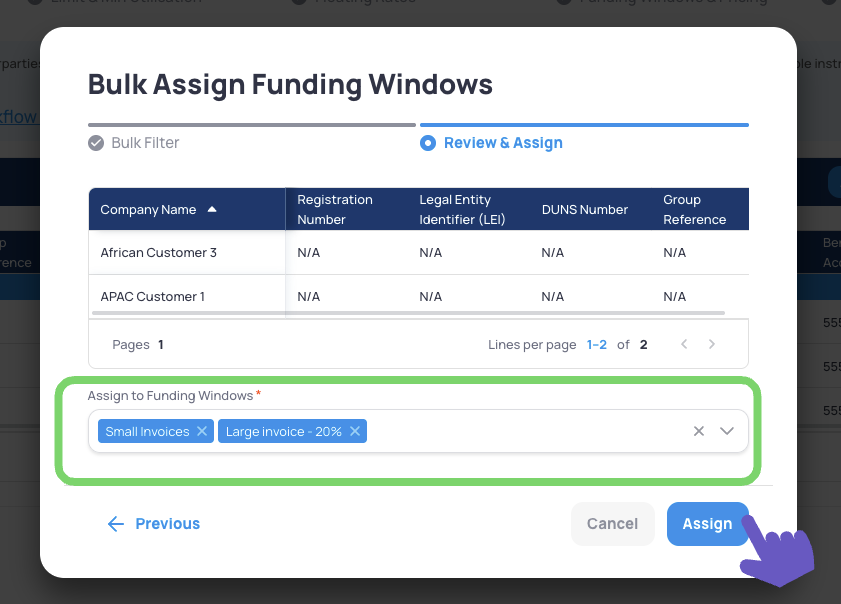The width and height of the screenshot is (841, 604).
Task: Sort by Registration Number column
Action: coord(334,210)
